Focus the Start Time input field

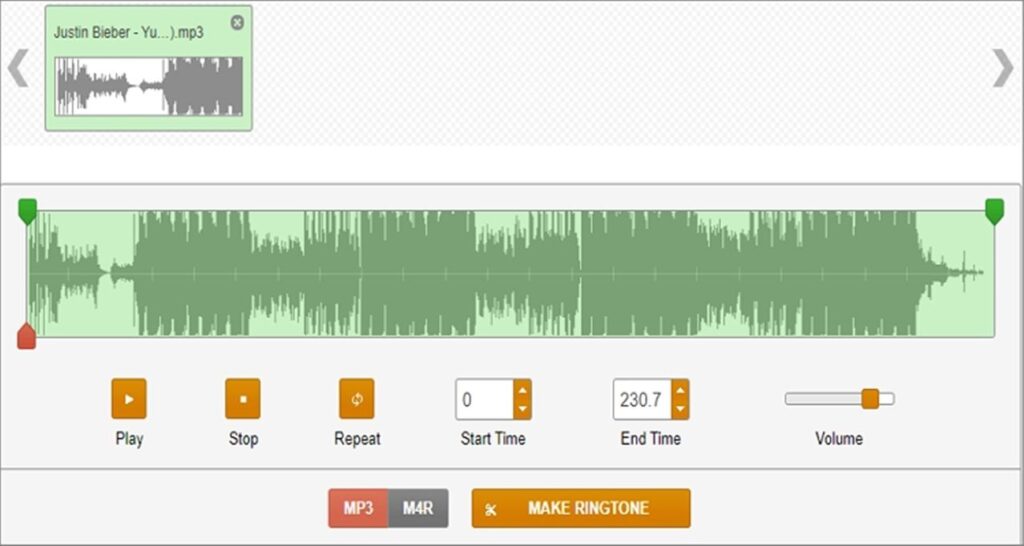[x=485, y=399]
